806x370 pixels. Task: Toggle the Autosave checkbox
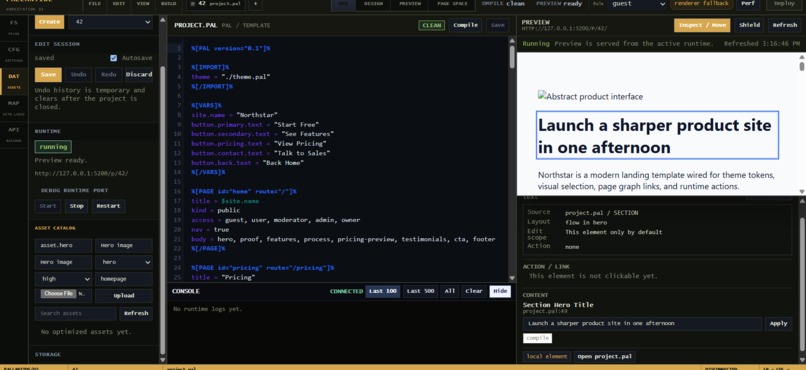point(114,58)
